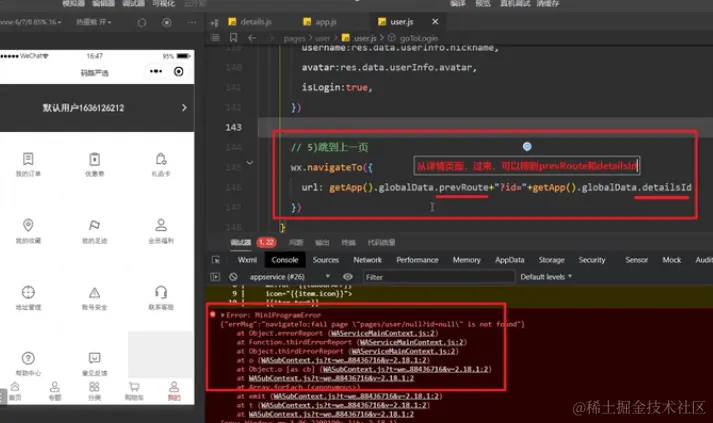Open the AppData devtools tab
The width and height of the screenshot is (713, 423).
[x=509, y=260]
